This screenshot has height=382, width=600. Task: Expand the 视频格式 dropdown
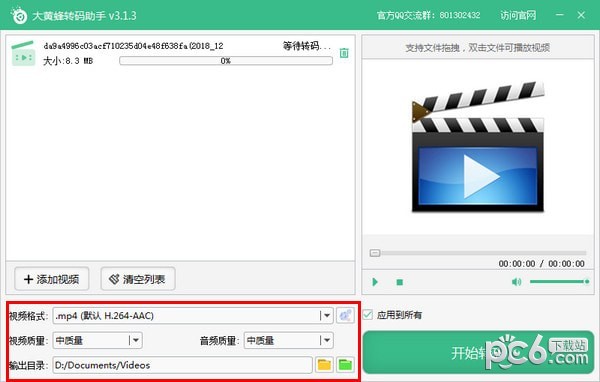(x=326, y=316)
